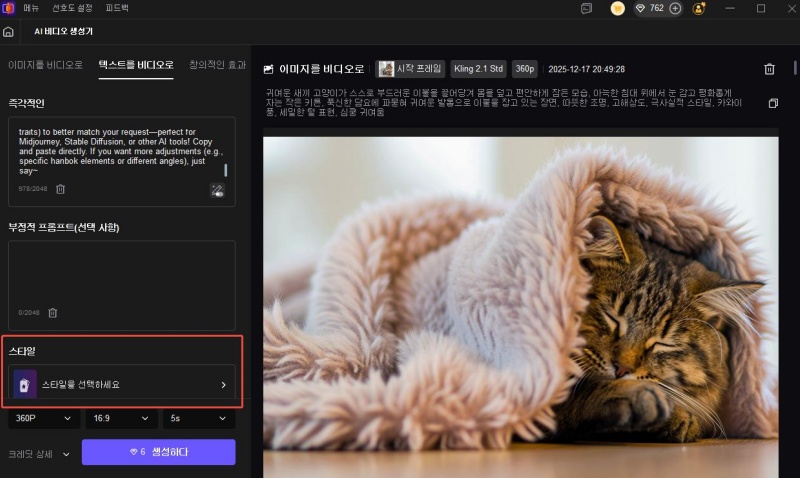This screenshot has height=478, width=800.
Task: Open the message panel icon in title bar
Action: pos(587,8)
